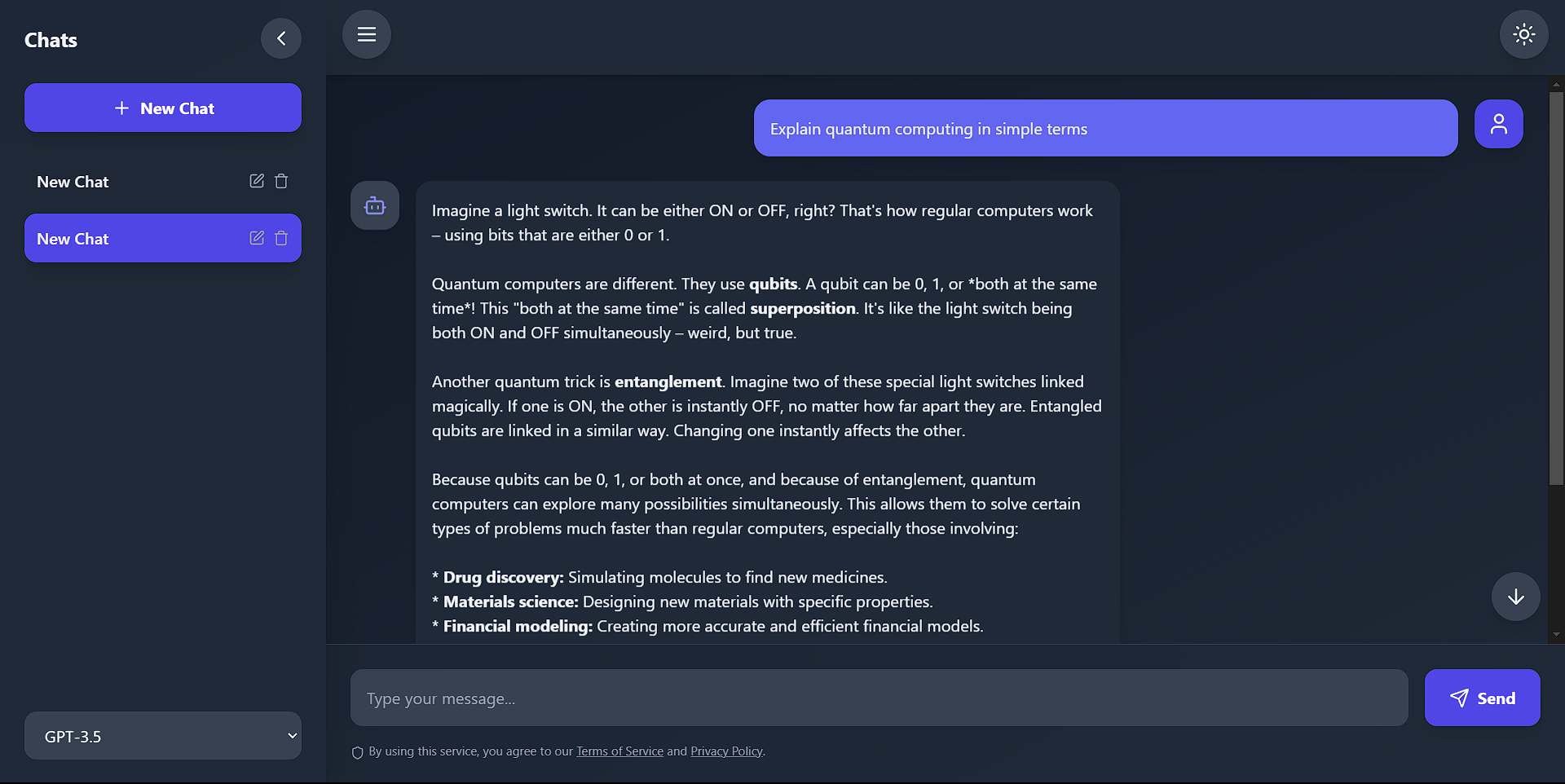Viewport: 1565px width, 784px height.
Task: Expand the model dropdown chevron
Action: click(291, 735)
